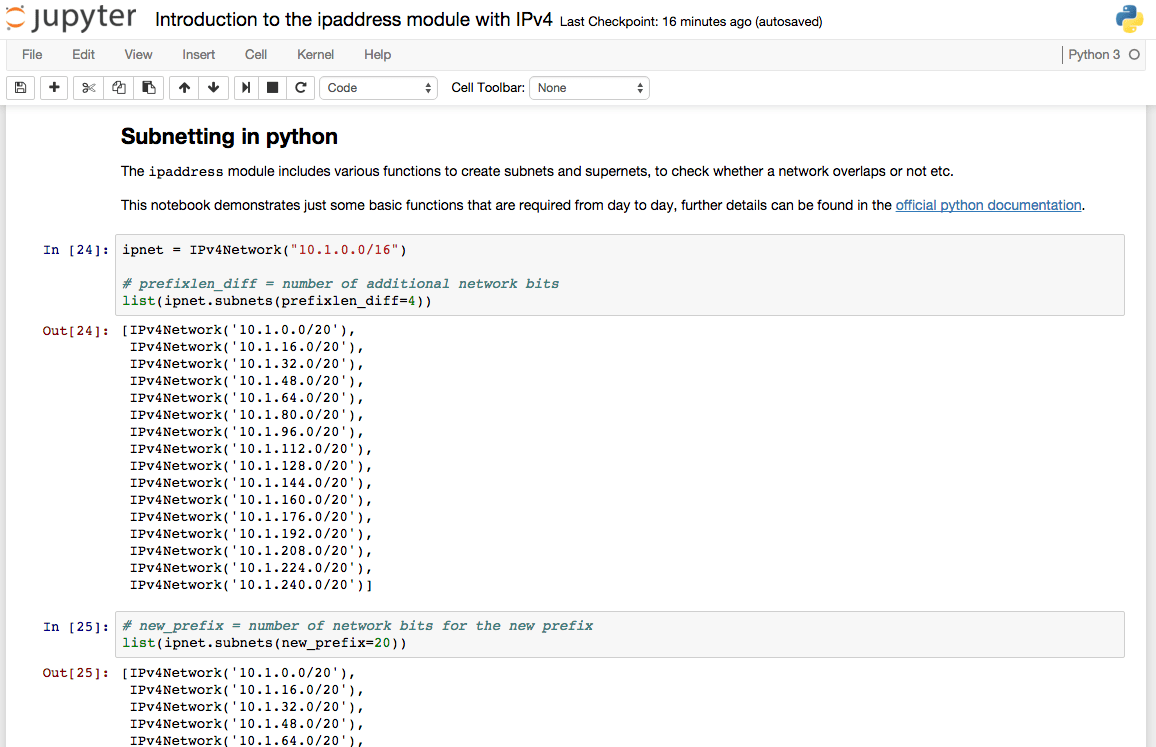Viewport: 1156px width, 747px height.
Task: Save the notebook using the save icon
Action: click(x=20, y=87)
